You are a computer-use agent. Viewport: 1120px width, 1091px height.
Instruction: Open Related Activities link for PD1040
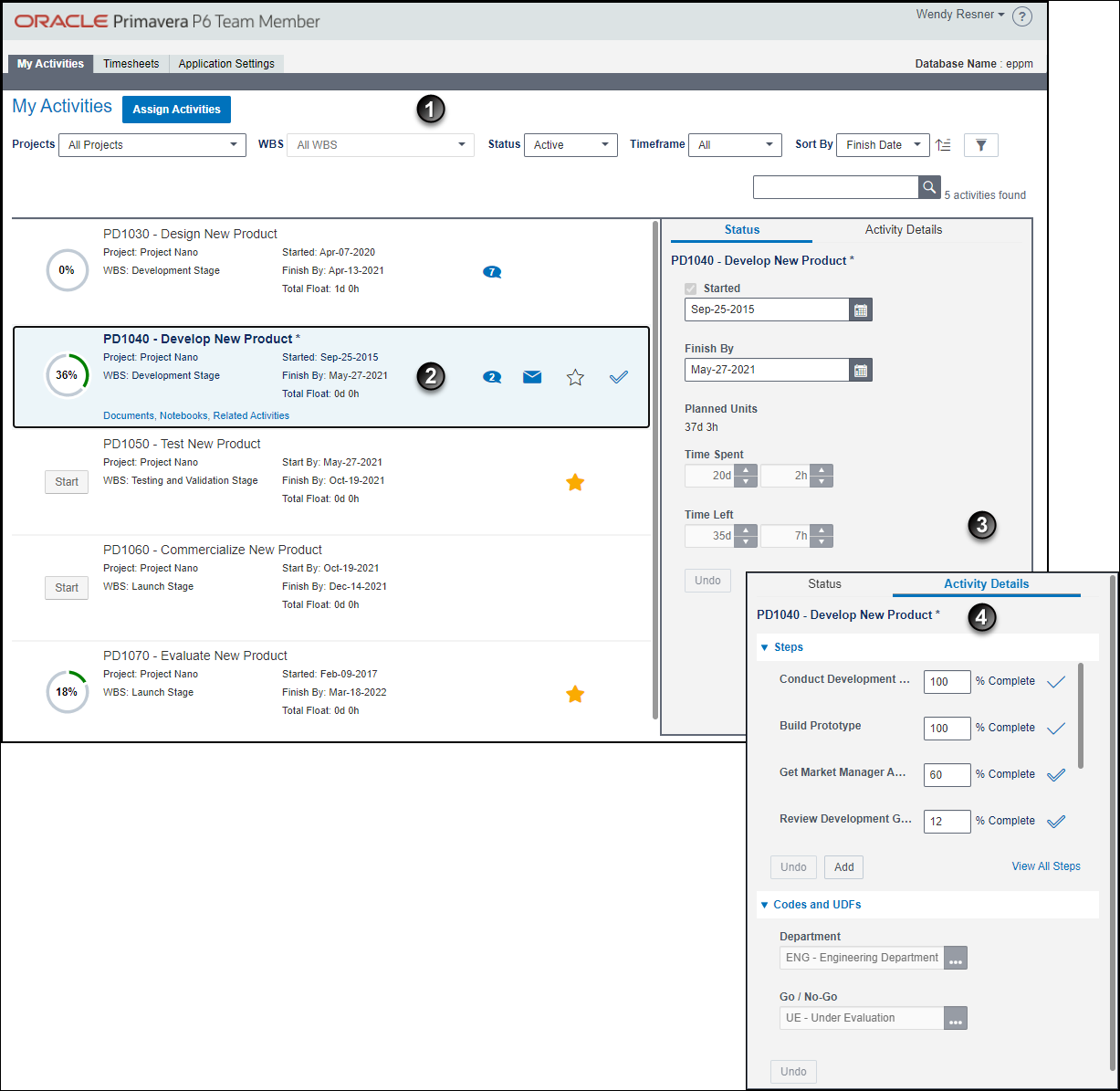pyautogui.click(x=251, y=415)
